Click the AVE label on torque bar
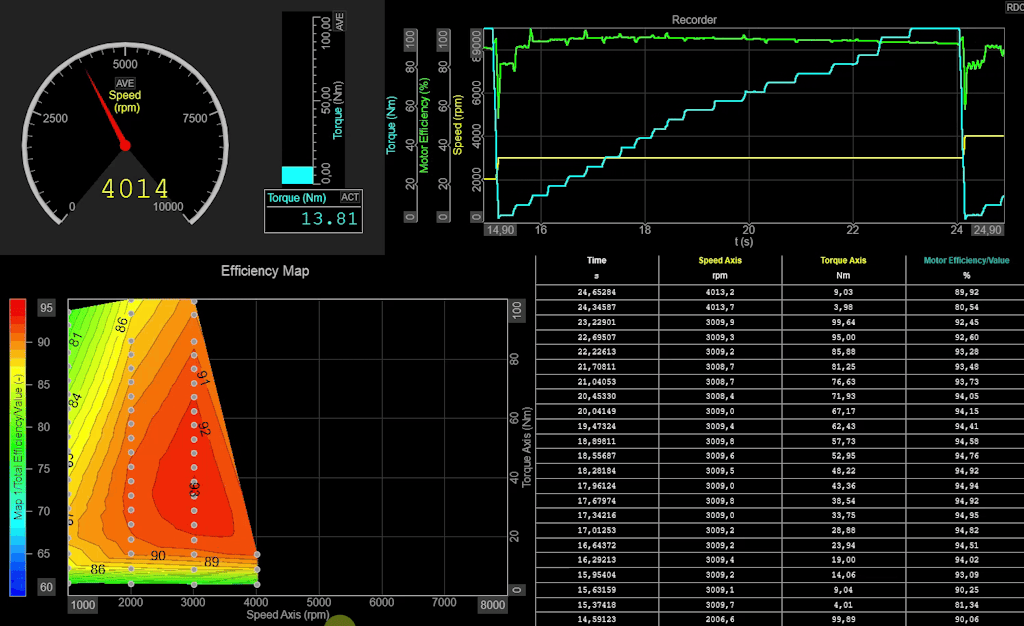 point(339,21)
